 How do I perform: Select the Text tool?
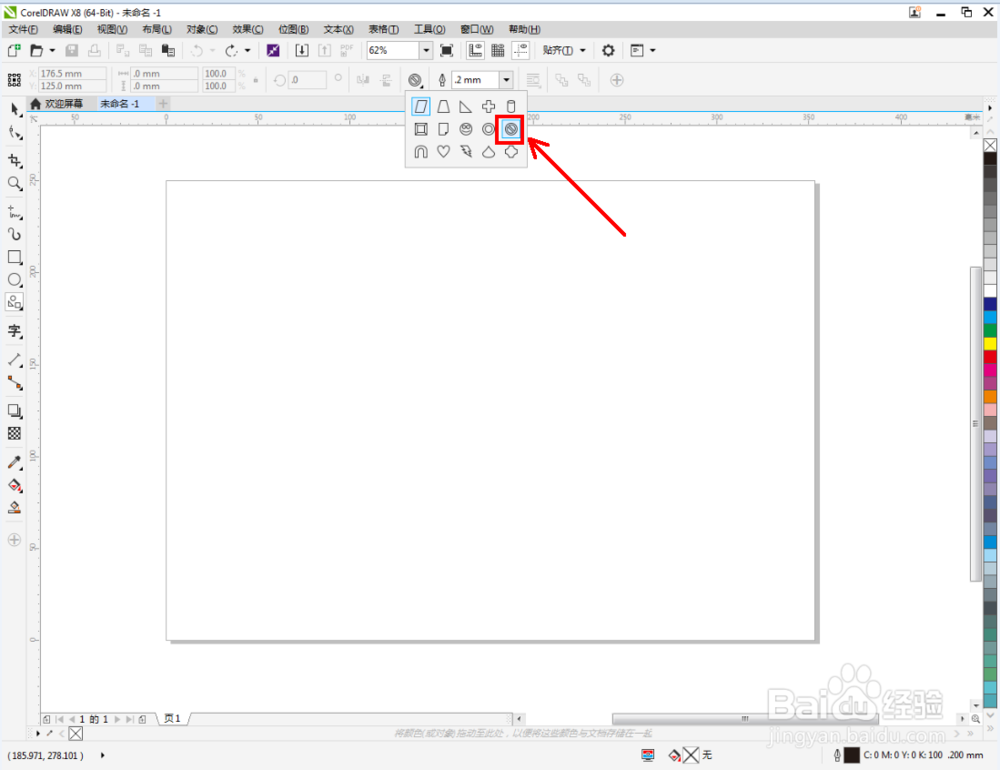point(15,330)
